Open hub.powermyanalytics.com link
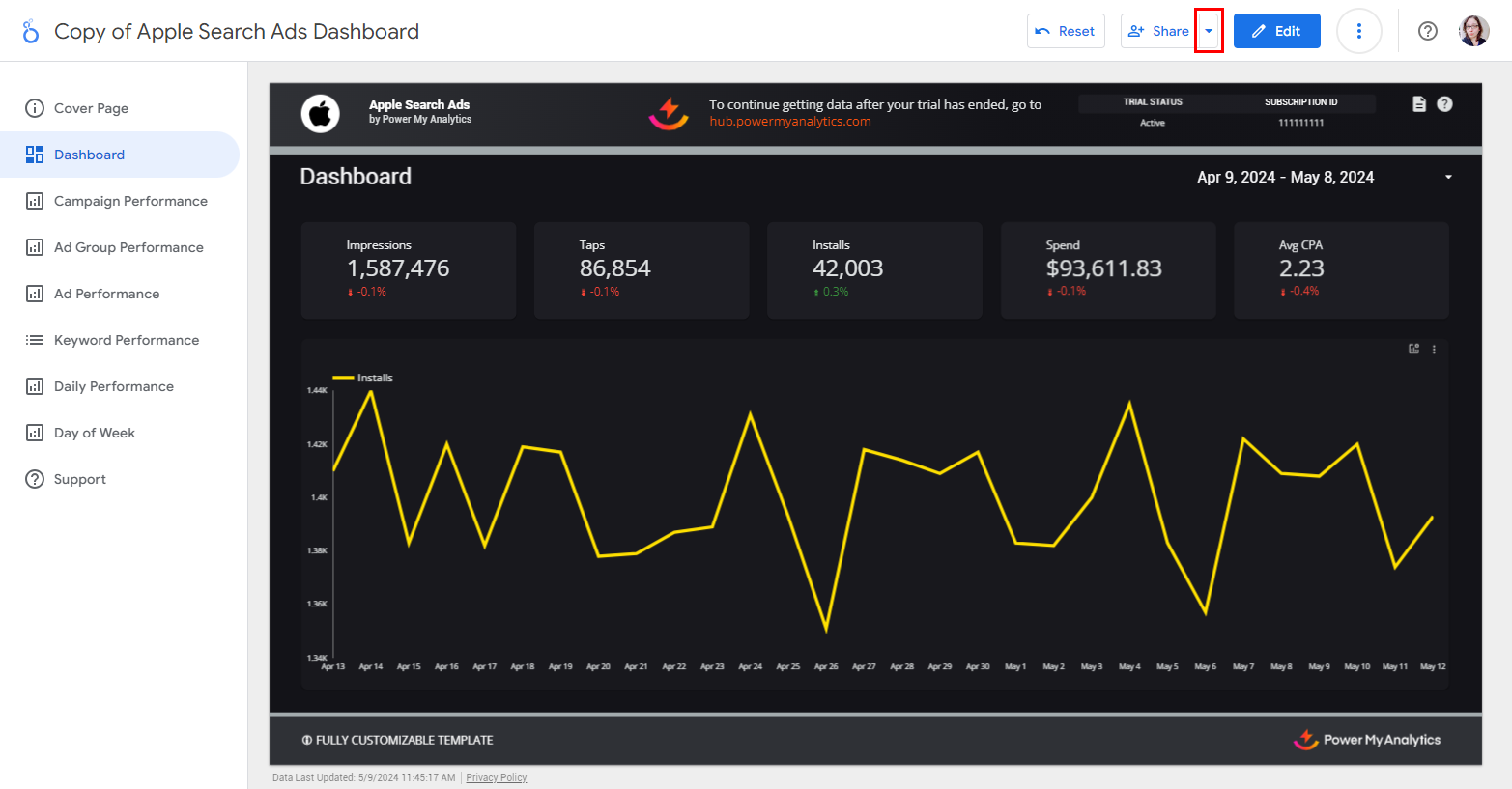 coord(789,122)
